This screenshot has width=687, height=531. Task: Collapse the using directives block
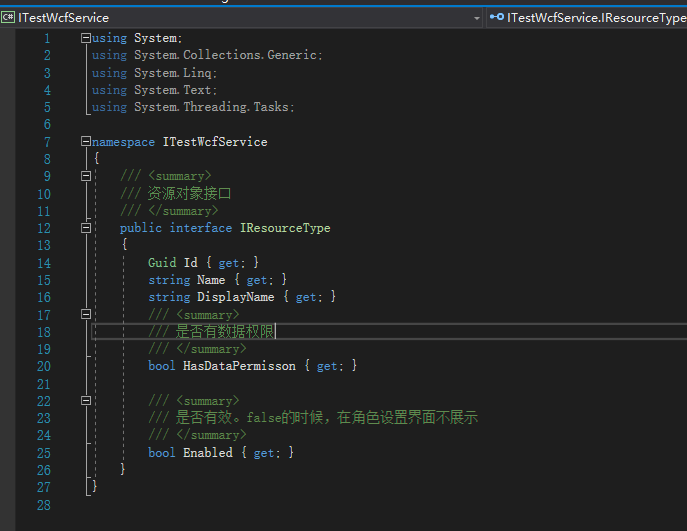(x=86, y=38)
